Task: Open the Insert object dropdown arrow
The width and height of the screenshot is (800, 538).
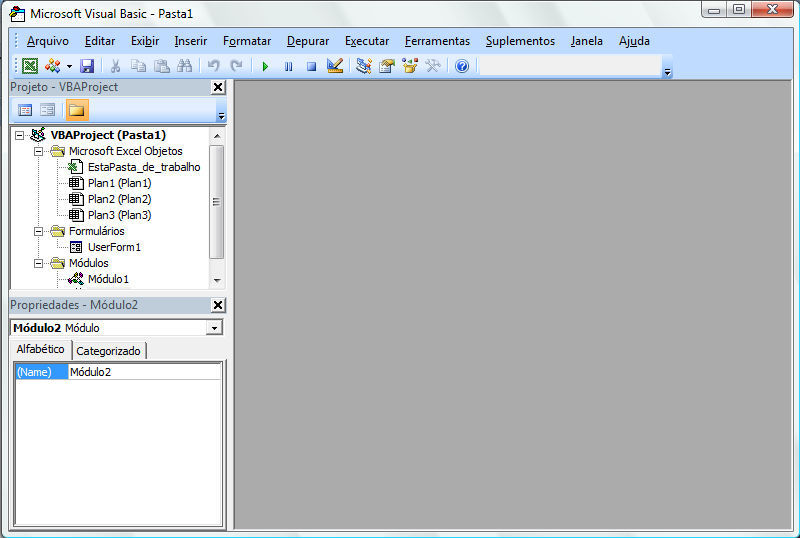Action: coord(69,66)
